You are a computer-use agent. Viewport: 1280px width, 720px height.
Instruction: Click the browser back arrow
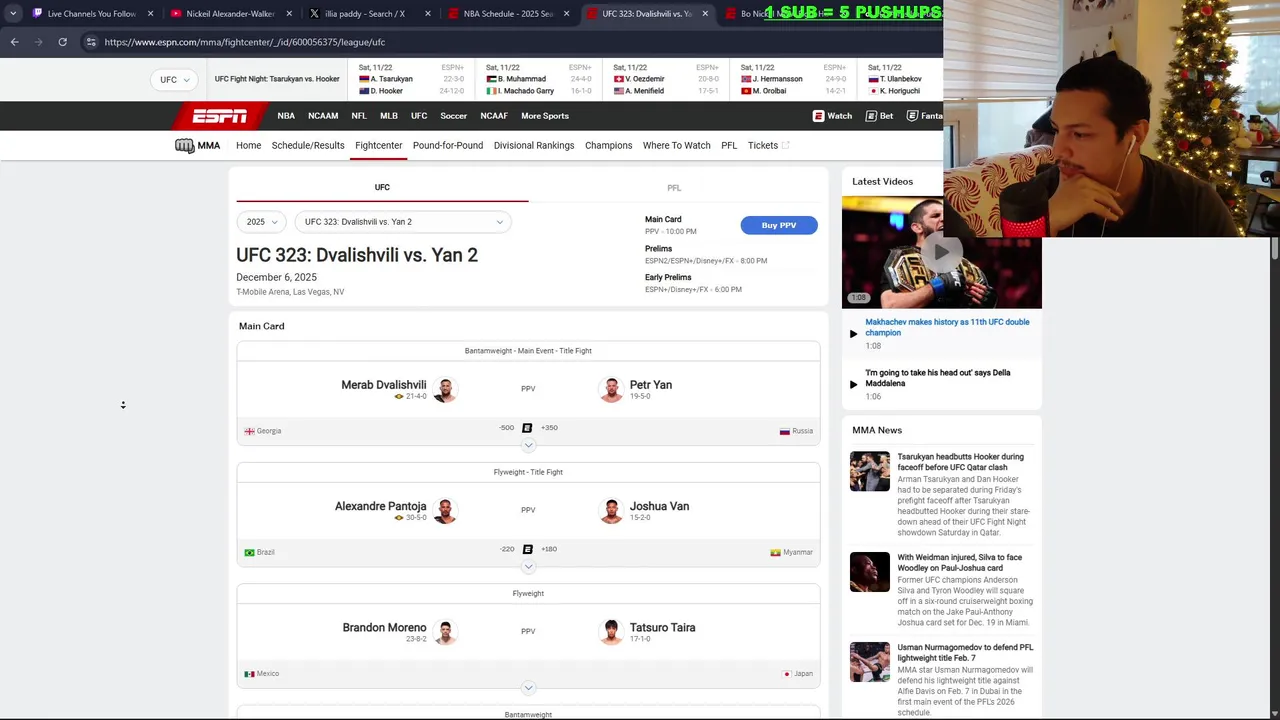click(14, 42)
